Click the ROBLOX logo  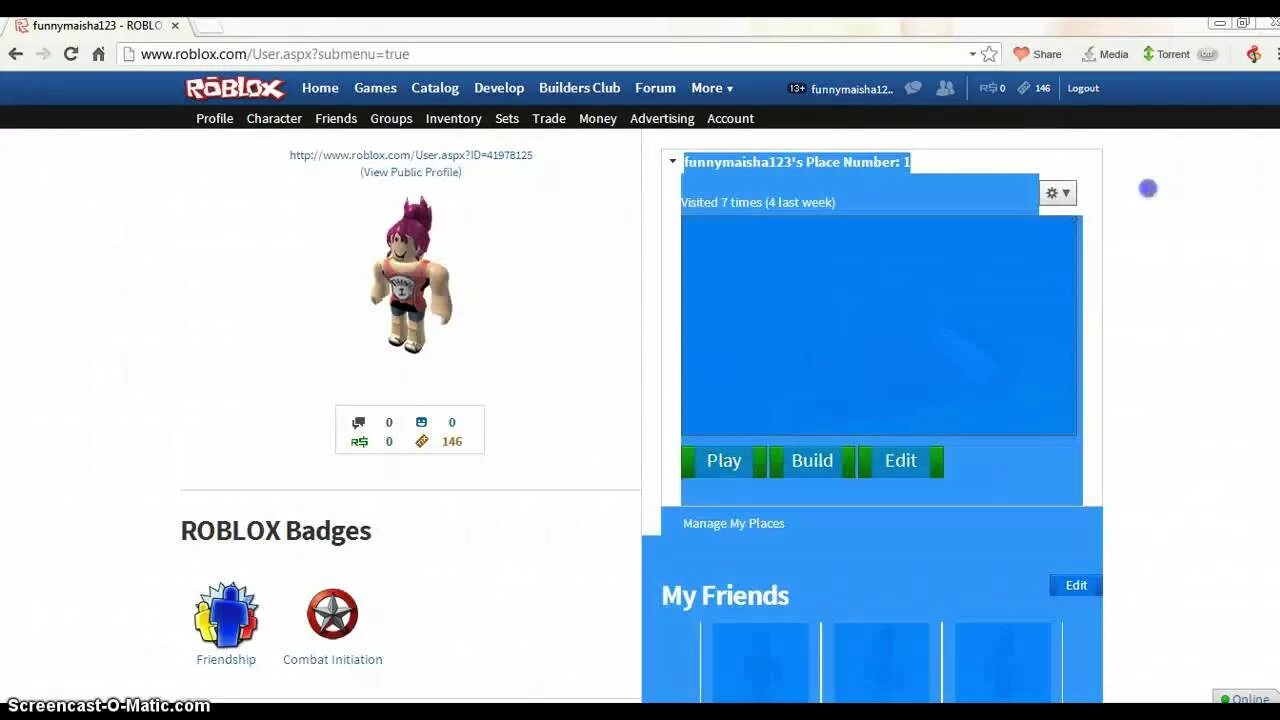pyautogui.click(x=235, y=88)
